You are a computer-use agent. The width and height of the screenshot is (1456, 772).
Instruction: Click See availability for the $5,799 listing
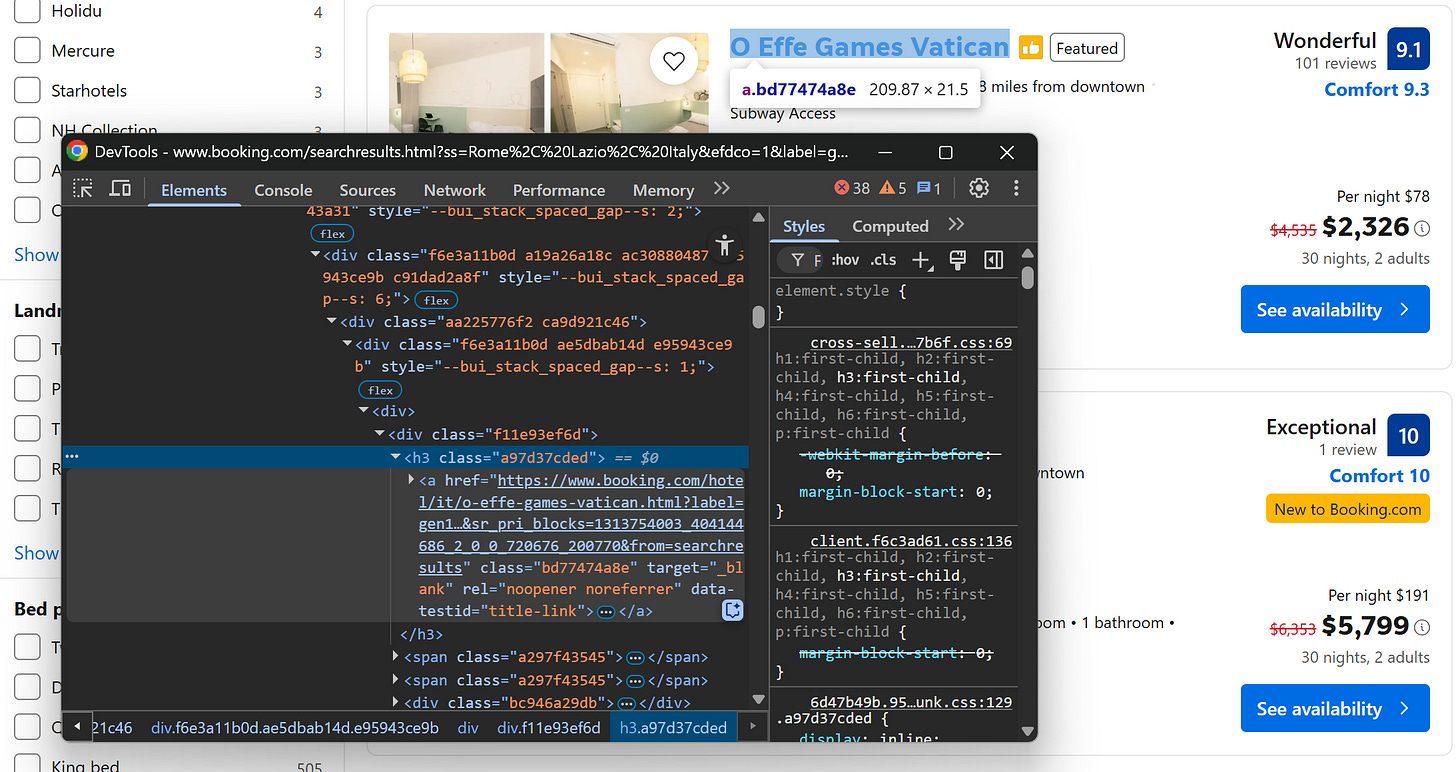(x=1335, y=709)
